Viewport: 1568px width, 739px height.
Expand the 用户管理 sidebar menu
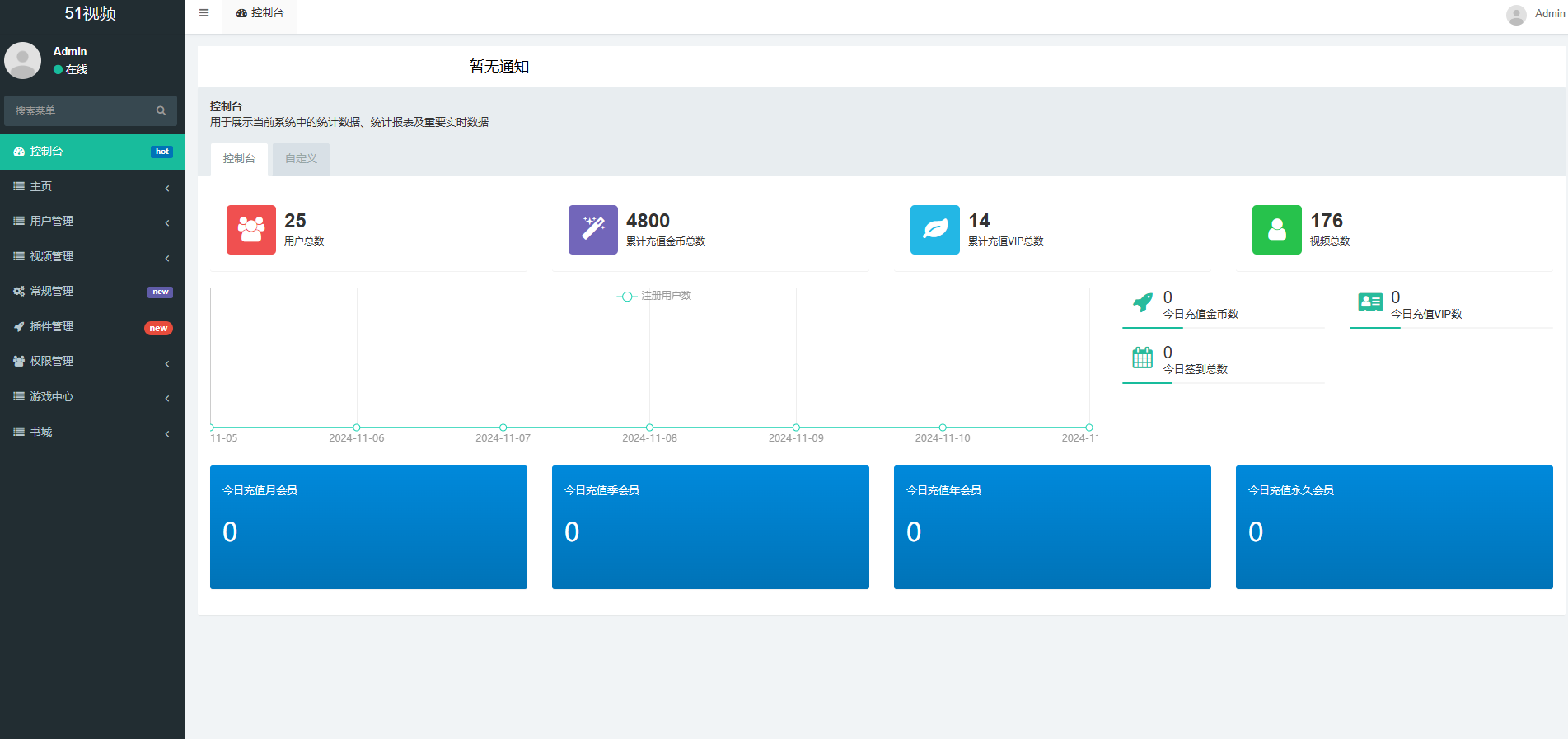pos(92,221)
